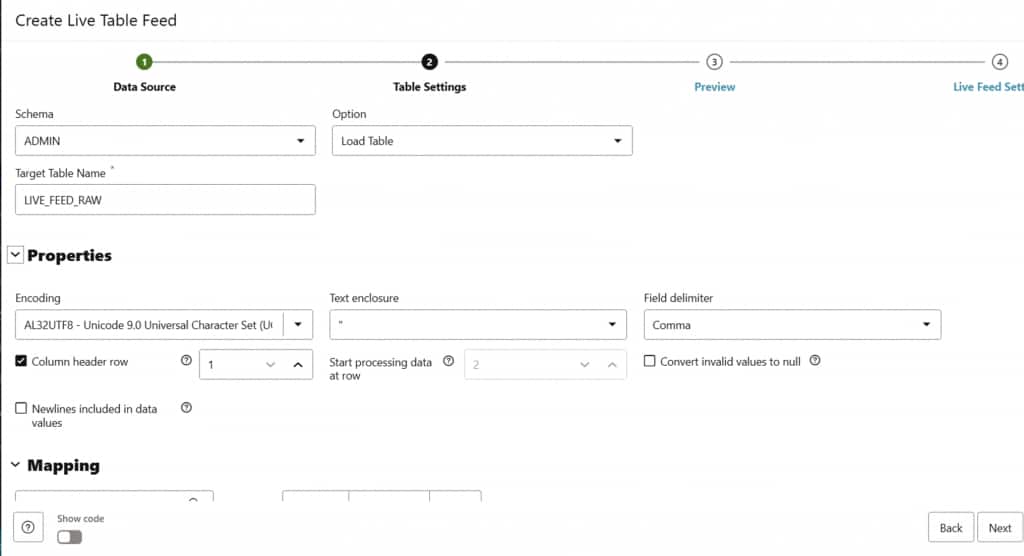Decrease the column header row number
The height and width of the screenshot is (556, 1024).
point(270,365)
